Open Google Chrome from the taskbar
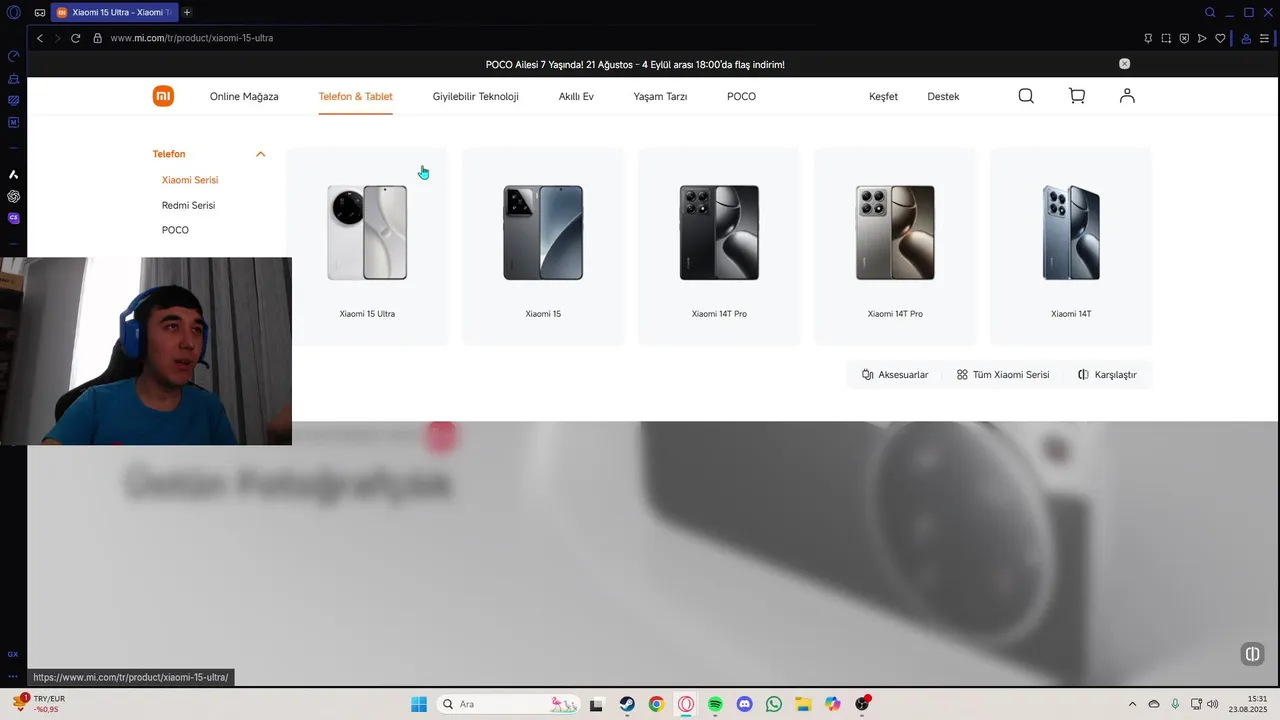1280x720 pixels. (656, 704)
